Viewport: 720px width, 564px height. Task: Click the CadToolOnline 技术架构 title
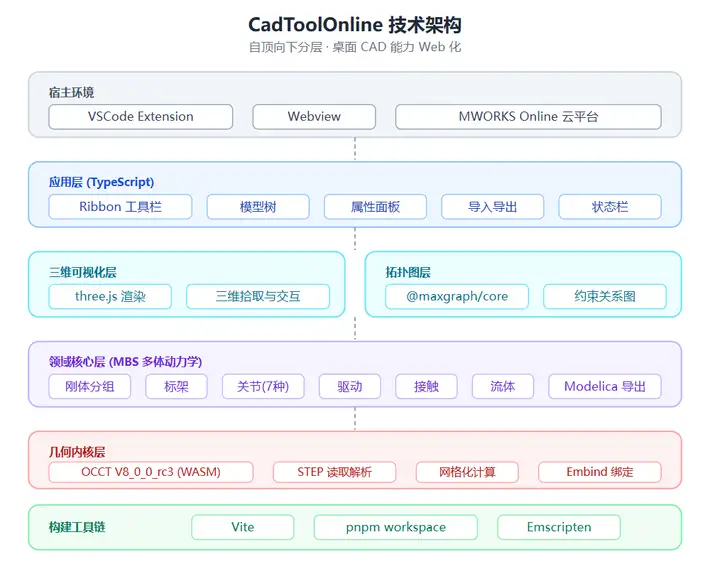355,25
